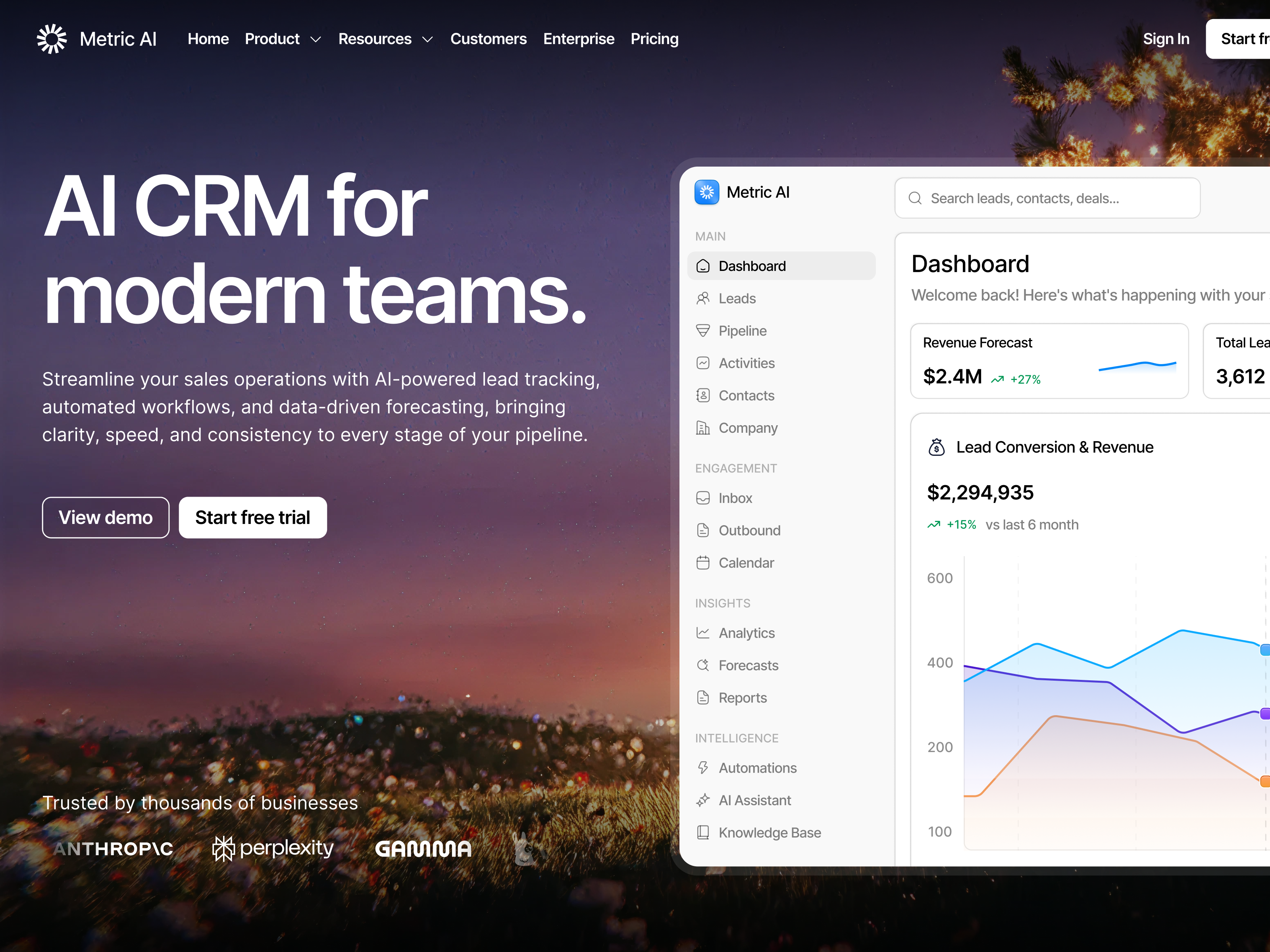Image resolution: width=1270 pixels, height=952 pixels.
Task: Click the Automations lightning icon
Action: (x=703, y=768)
